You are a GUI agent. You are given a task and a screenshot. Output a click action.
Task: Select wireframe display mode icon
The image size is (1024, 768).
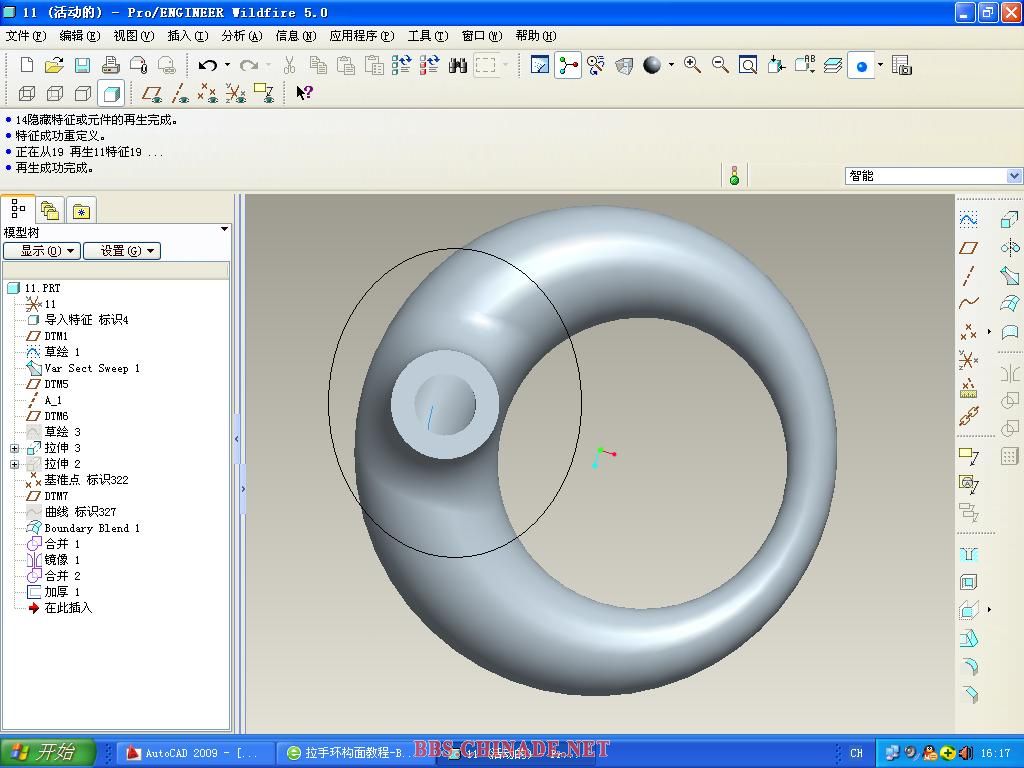click(x=27, y=94)
